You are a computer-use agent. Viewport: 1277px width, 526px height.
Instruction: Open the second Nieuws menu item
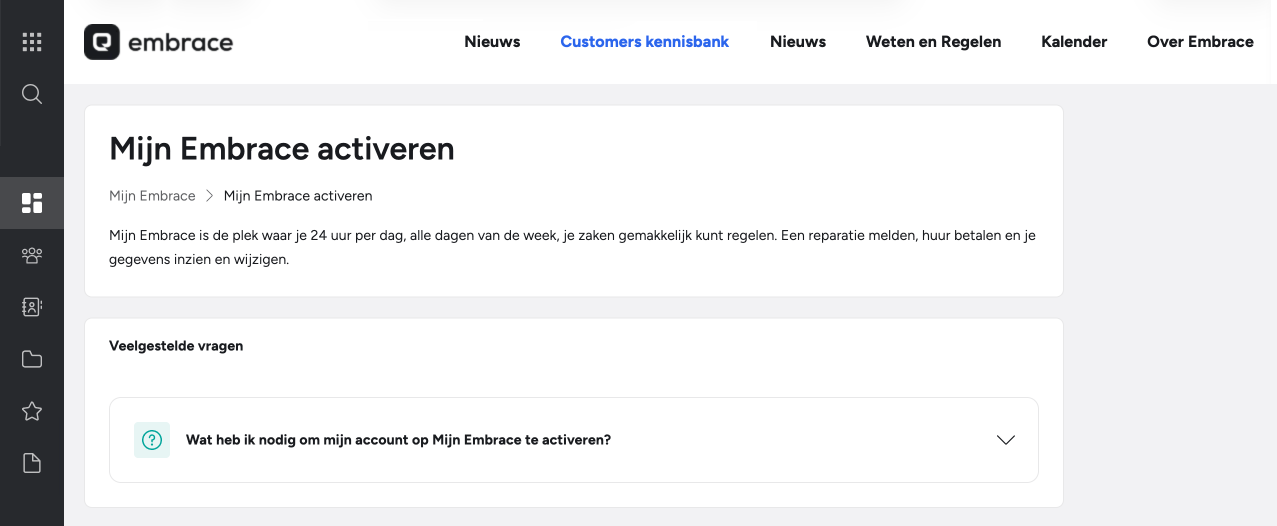pyautogui.click(x=798, y=42)
